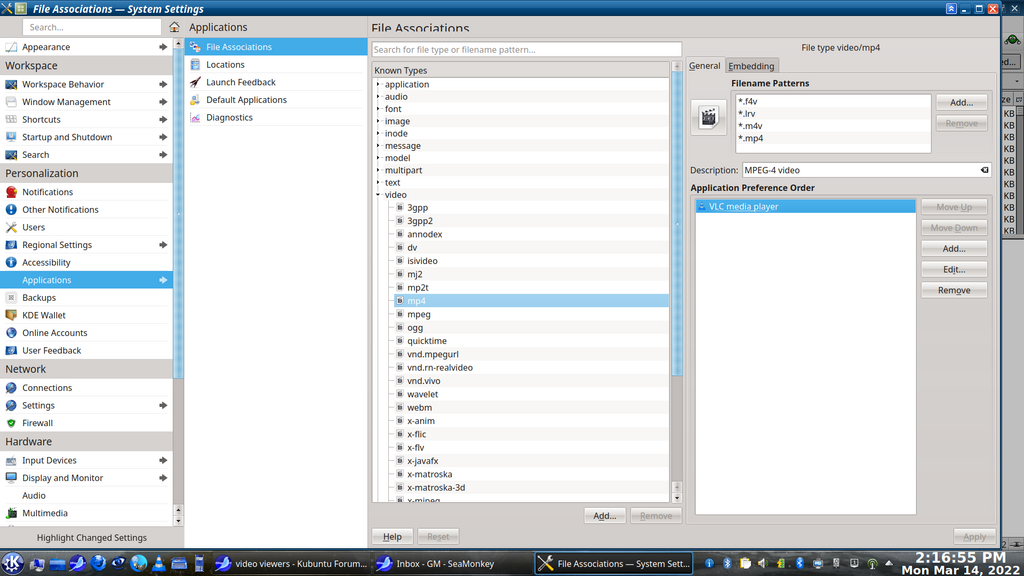Click the Firewall shield icon
This screenshot has height=576, width=1024.
(11, 423)
